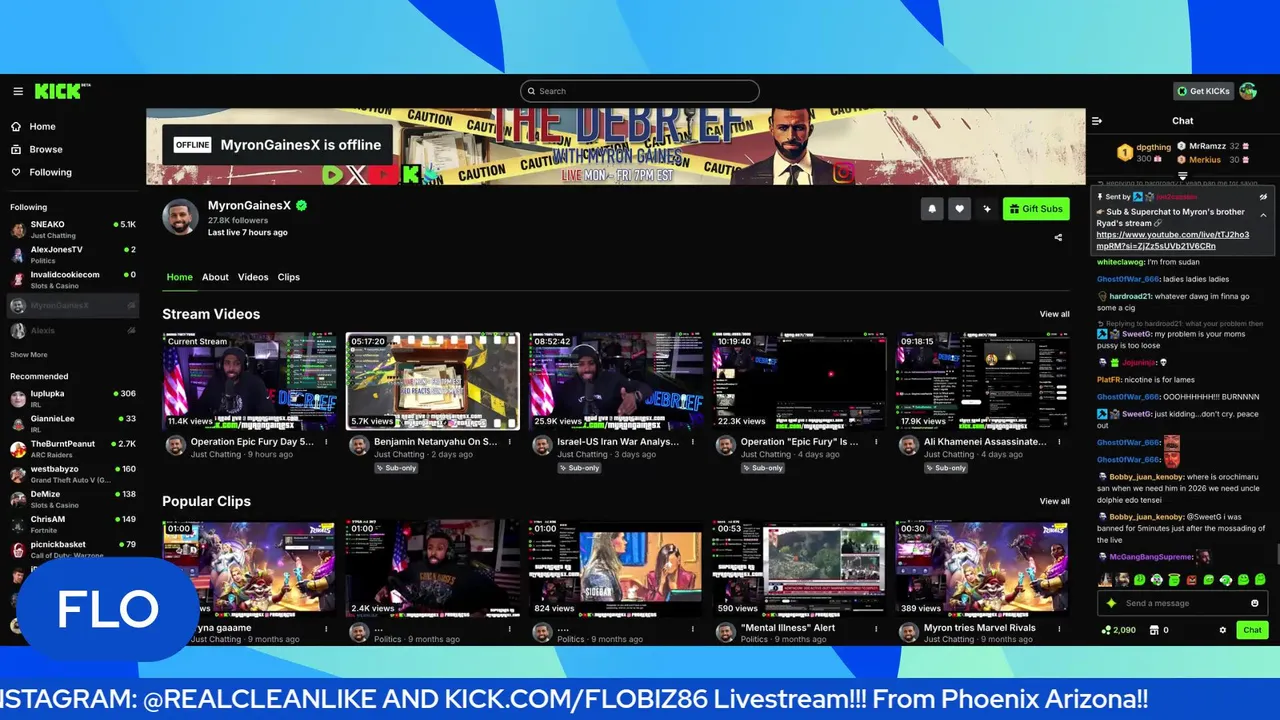Image resolution: width=1280 pixels, height=720 pixels.
Task: Click the red angry emote in quick emotes
Action: 1192,580
